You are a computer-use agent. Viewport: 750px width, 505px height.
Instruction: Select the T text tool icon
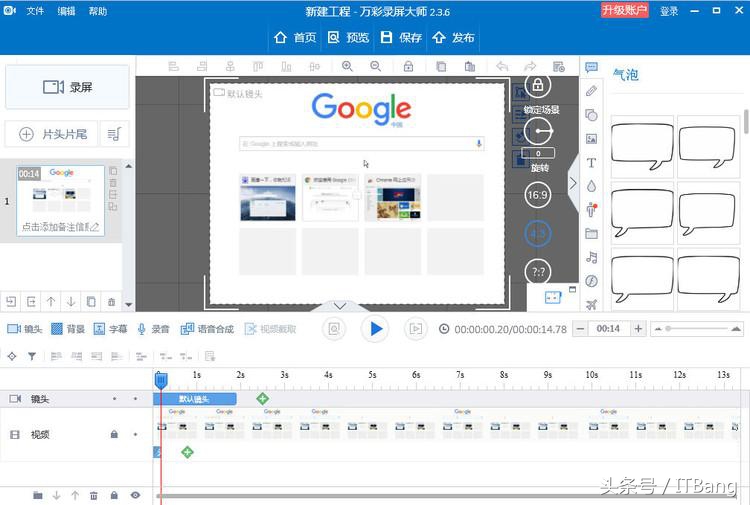(x=591, y=163)
